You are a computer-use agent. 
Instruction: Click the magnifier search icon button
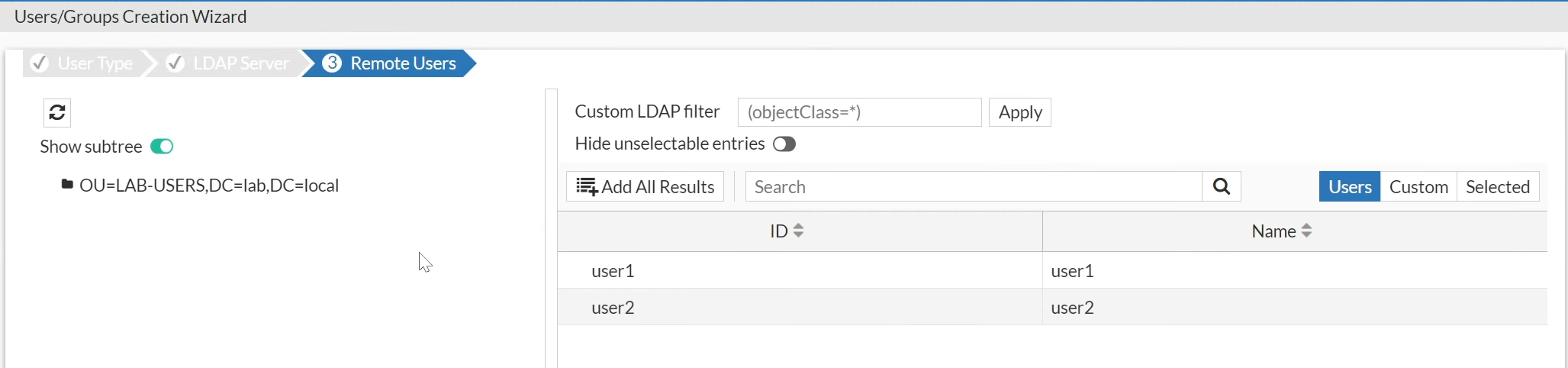[x=1222, y=187]
